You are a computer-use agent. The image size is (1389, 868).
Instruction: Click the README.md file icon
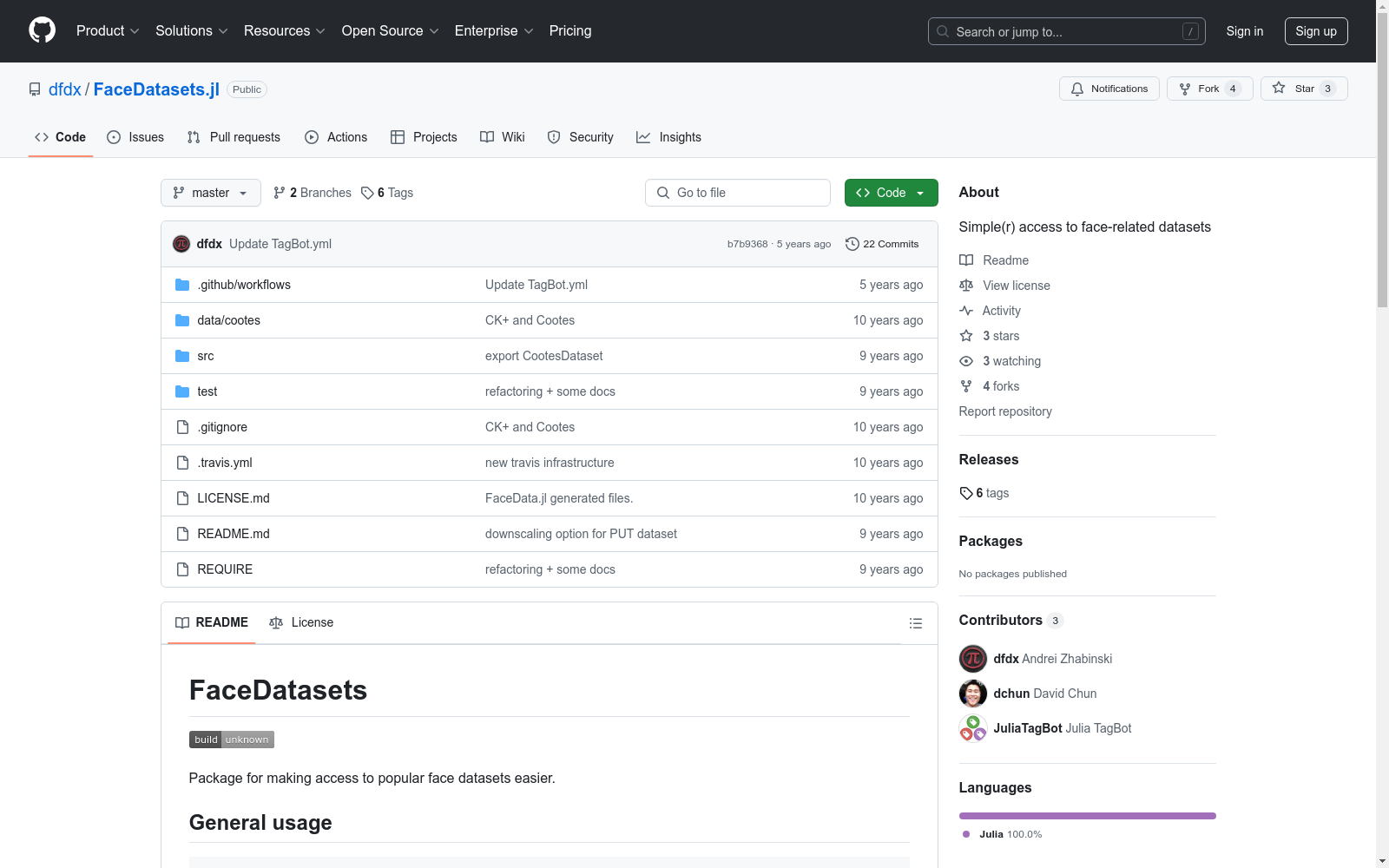(x=182, y=534)
